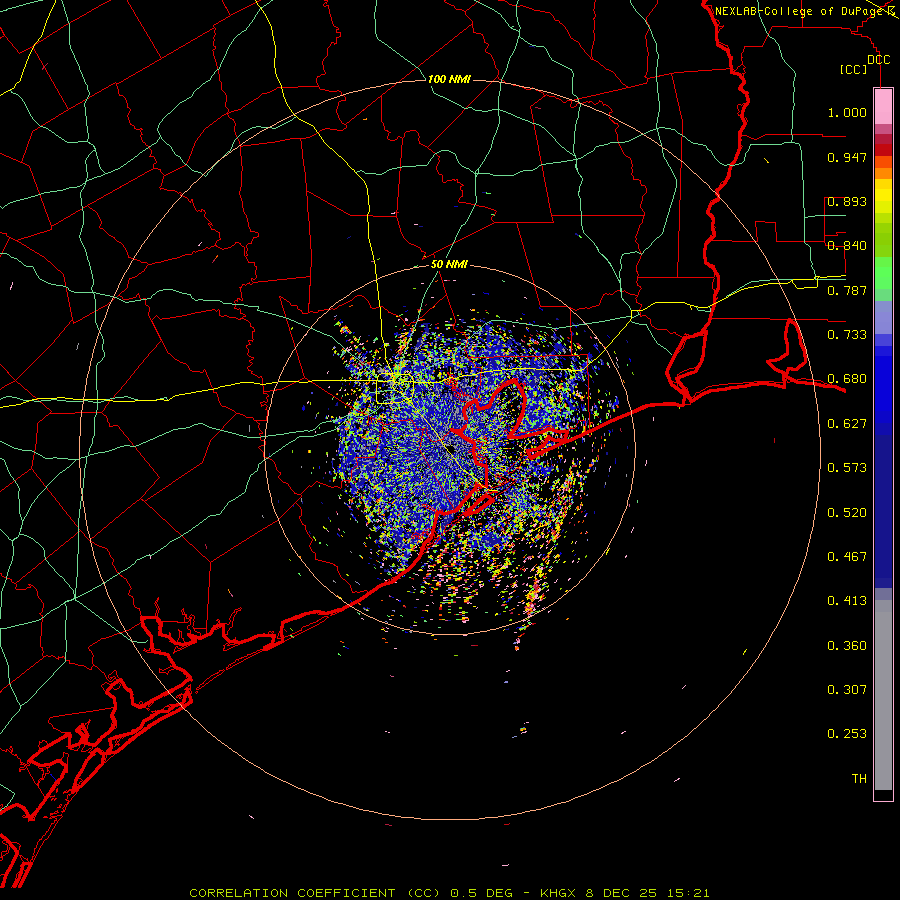900x900 pixels.
Task: Click the 0.893 scale value
Action: pyautogui.click(x=847, y=201)
